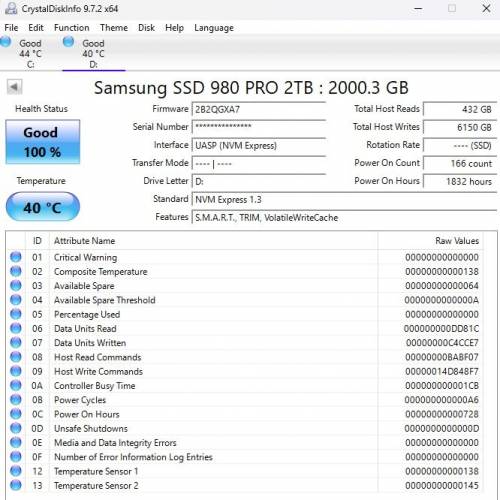Click the ID column header
This screenshot has width=500, height=500.
click(x=37, y=241)
